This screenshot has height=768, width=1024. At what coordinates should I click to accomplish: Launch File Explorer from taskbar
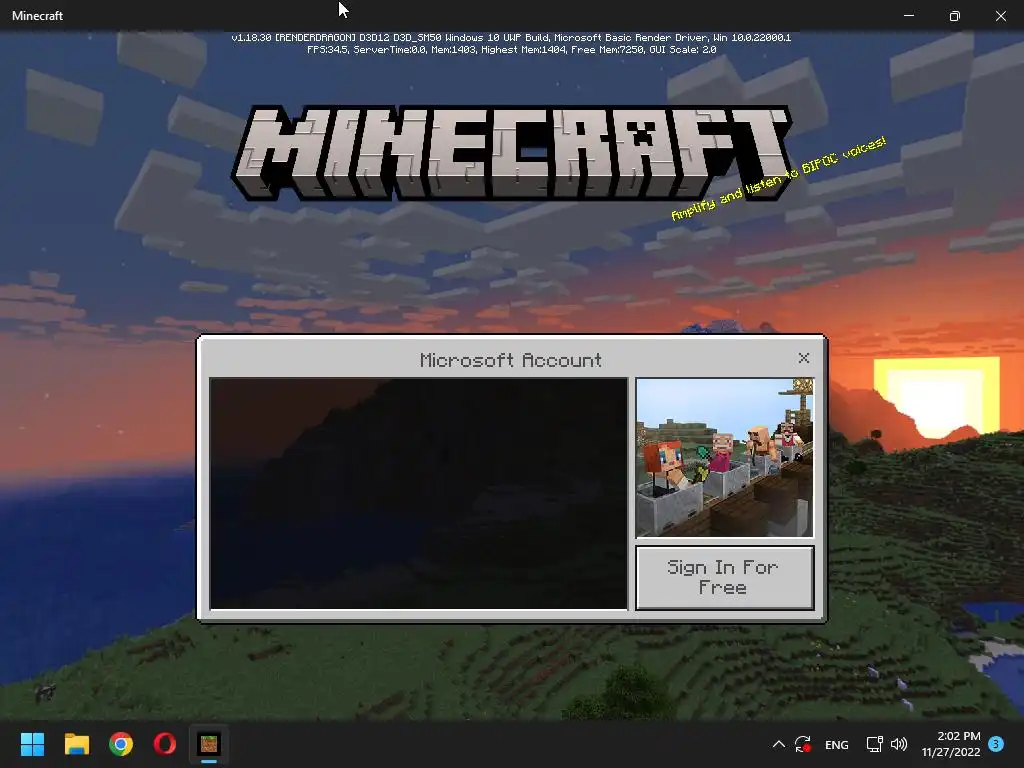76,744
